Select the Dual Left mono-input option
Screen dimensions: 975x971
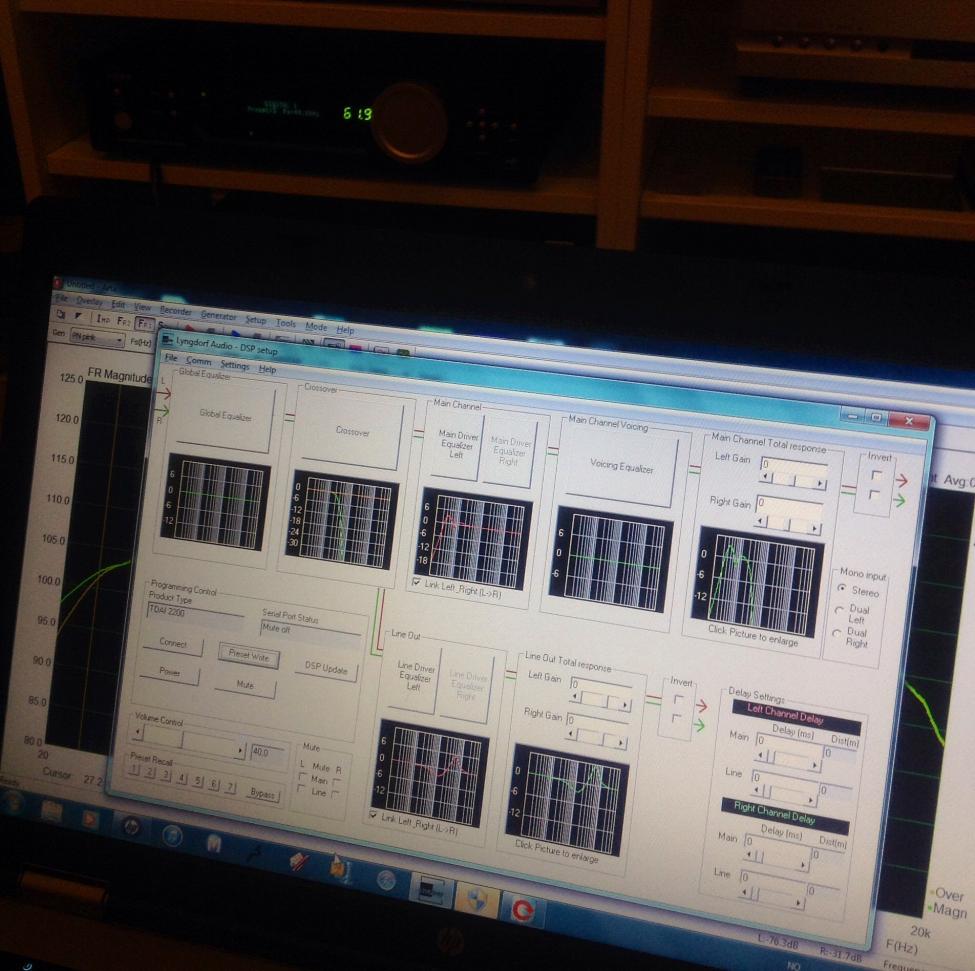pyautogui.click(x=839, y=610)
